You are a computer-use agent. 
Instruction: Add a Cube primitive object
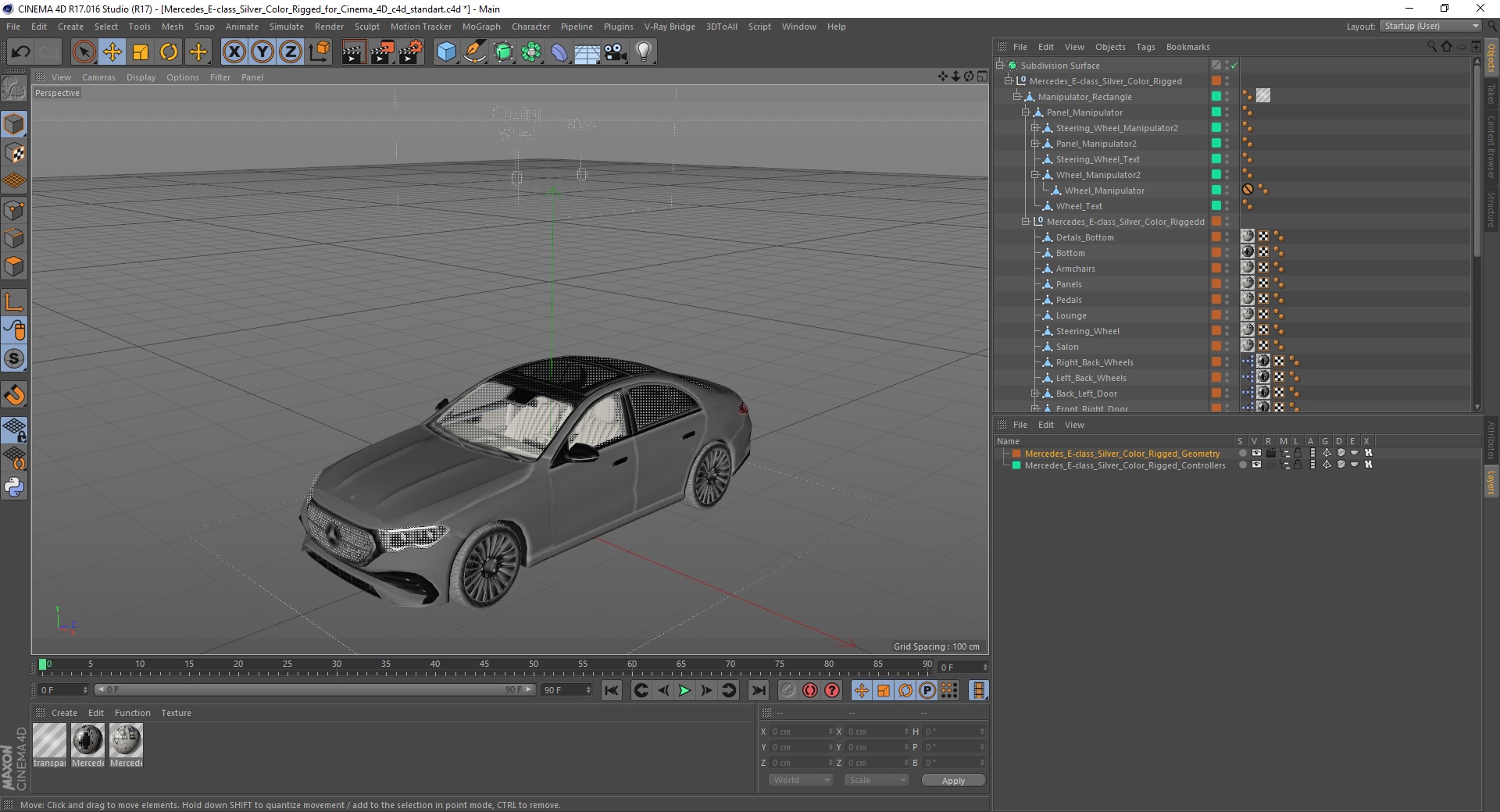click(x=446, y=52)
